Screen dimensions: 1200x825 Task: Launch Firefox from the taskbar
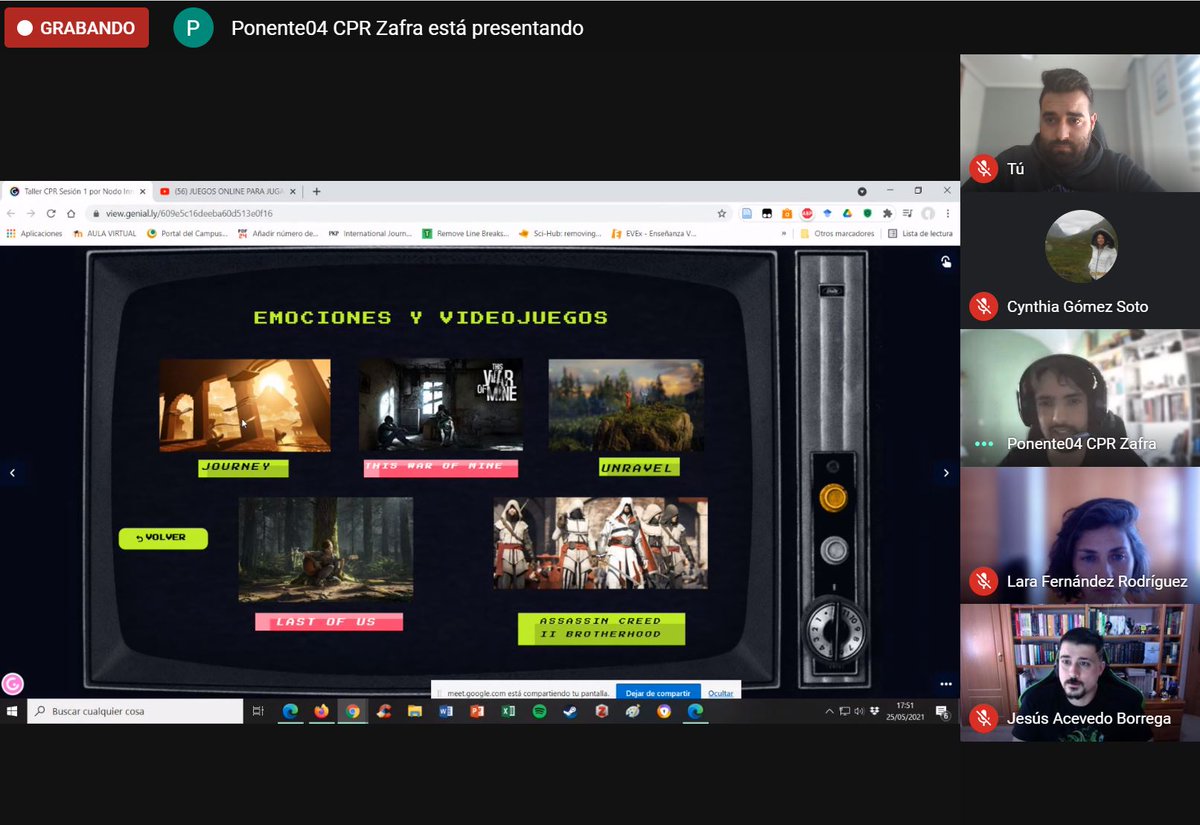(x=319, y=711)
